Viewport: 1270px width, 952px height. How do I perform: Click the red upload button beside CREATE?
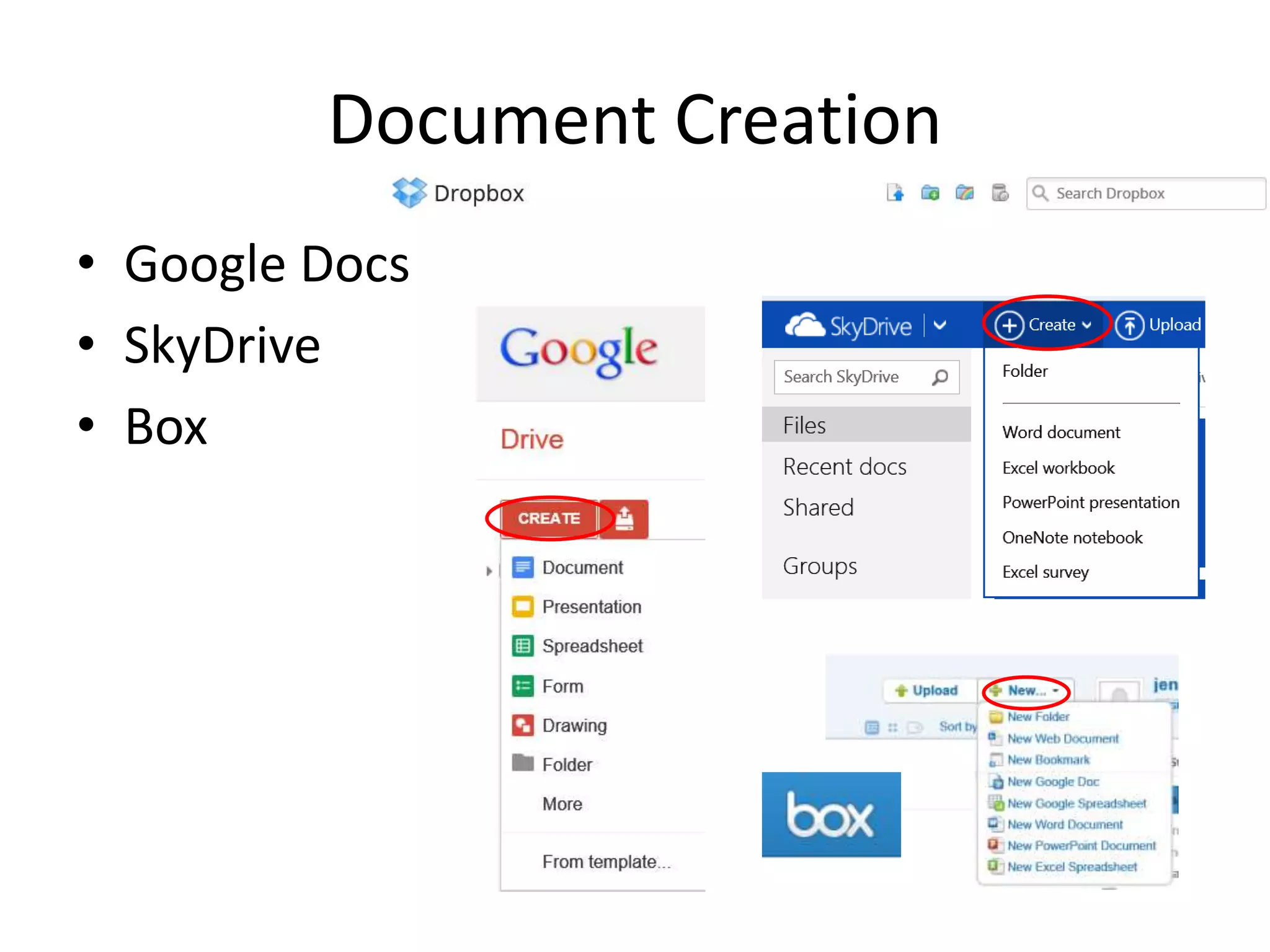624,519
